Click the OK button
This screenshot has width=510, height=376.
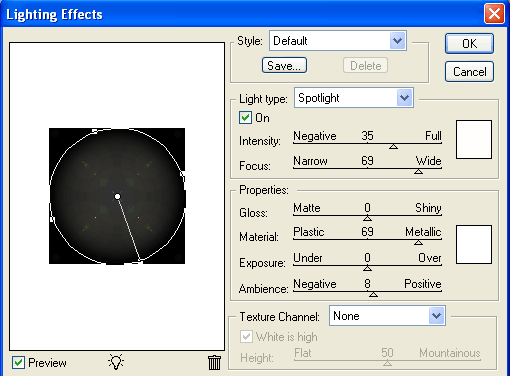tap(469, 43)
